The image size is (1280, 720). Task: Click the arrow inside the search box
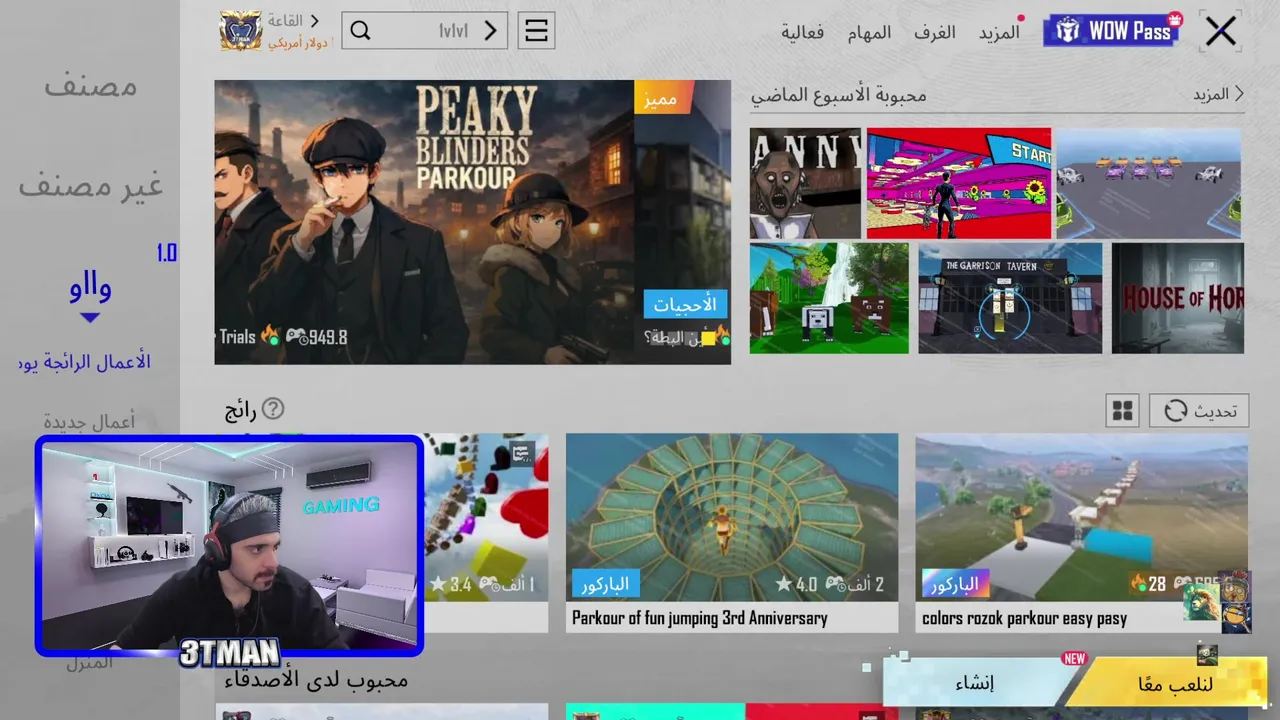(490, 31)
